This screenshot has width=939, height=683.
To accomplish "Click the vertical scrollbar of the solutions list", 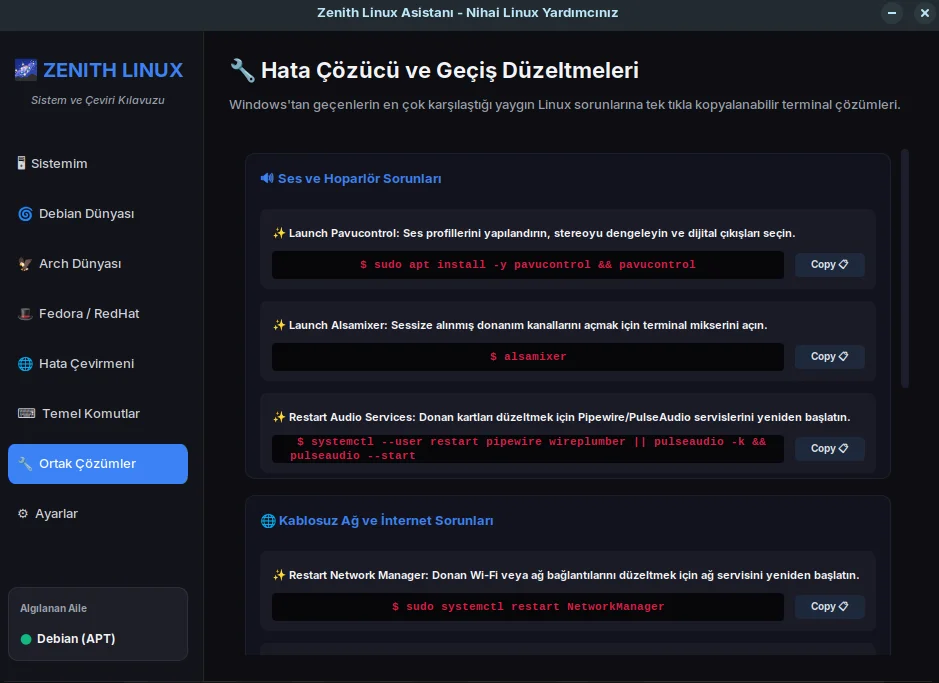I will pos(905,268).
